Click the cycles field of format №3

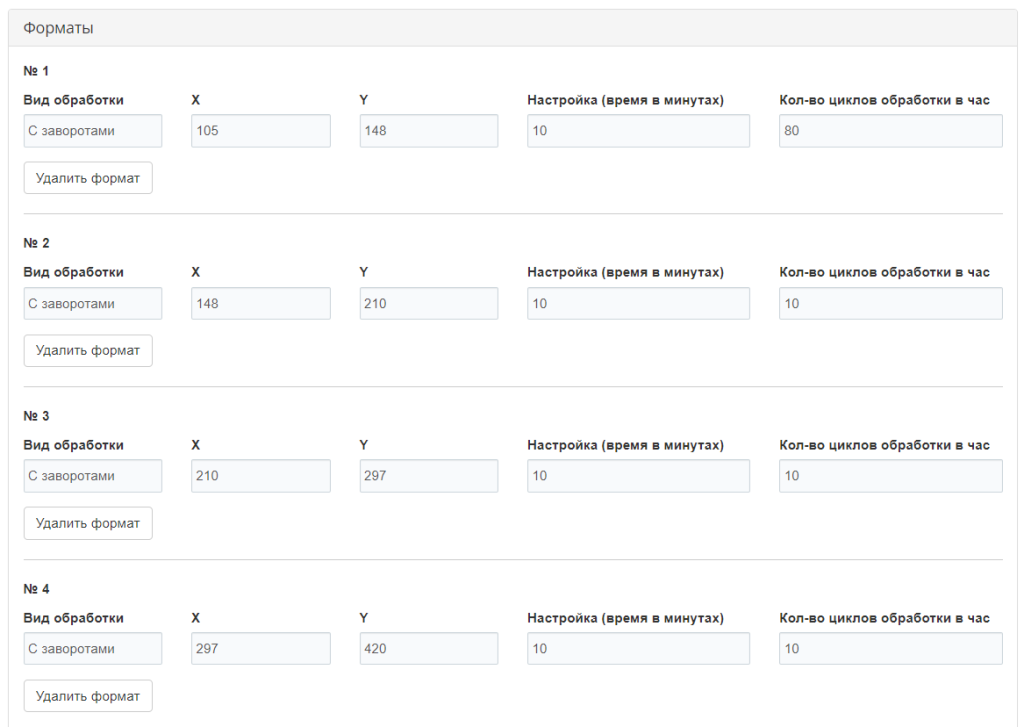(890, 475)
